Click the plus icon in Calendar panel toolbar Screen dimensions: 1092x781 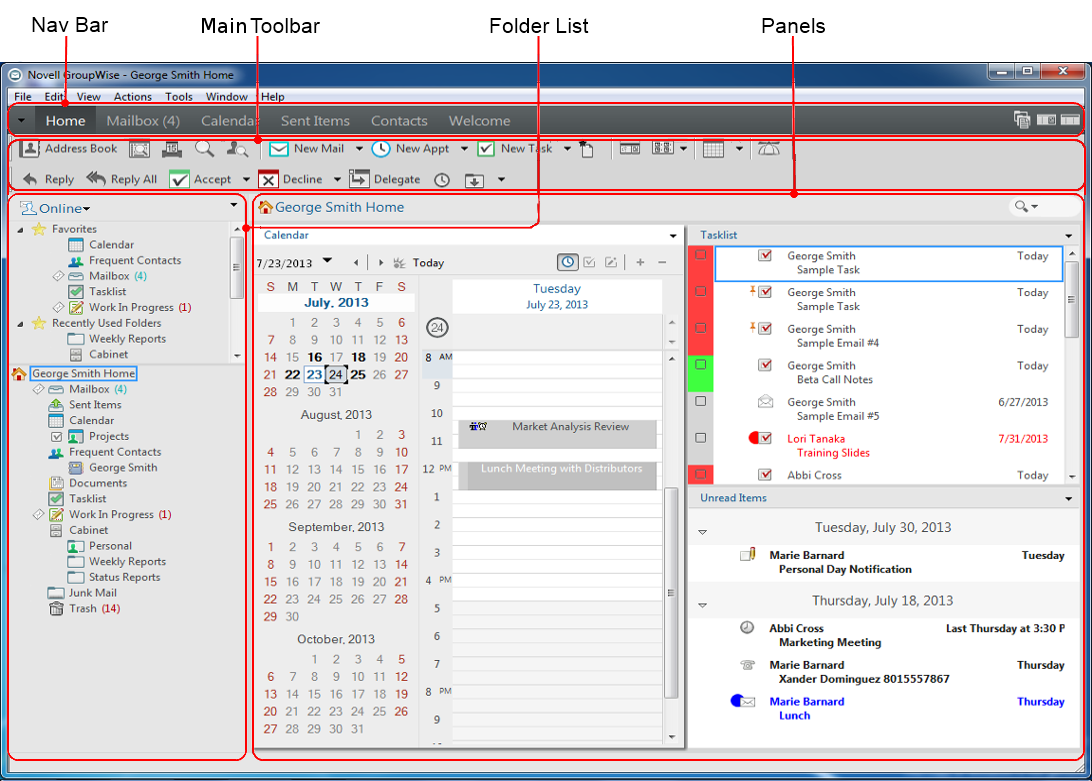click(x=640, y=262)
